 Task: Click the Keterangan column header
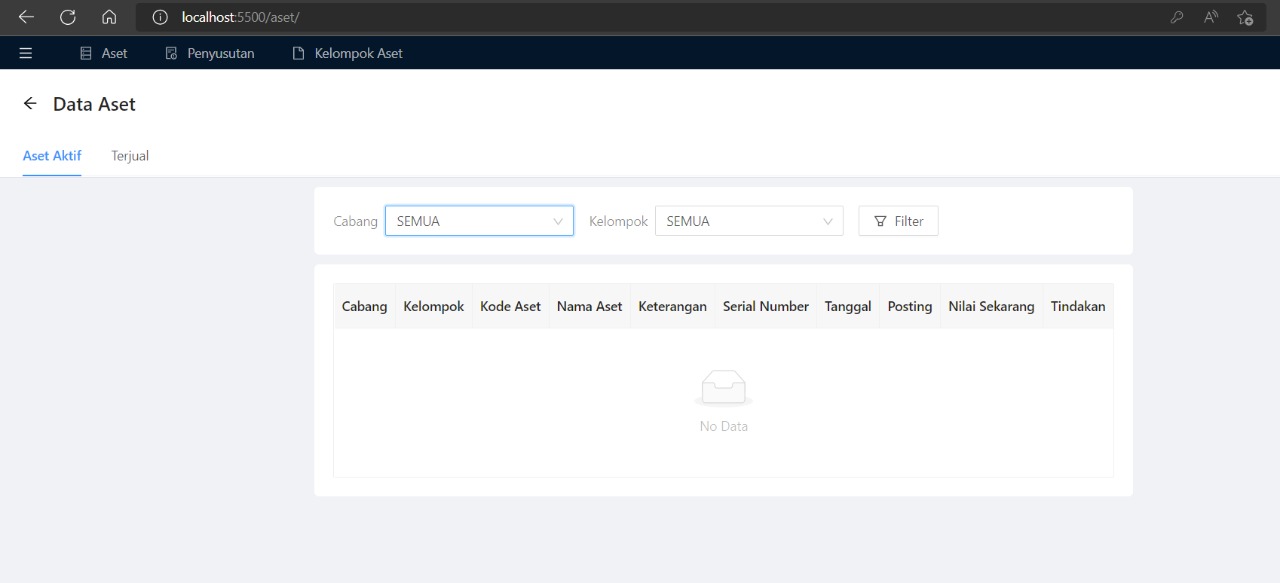point(673,306)
